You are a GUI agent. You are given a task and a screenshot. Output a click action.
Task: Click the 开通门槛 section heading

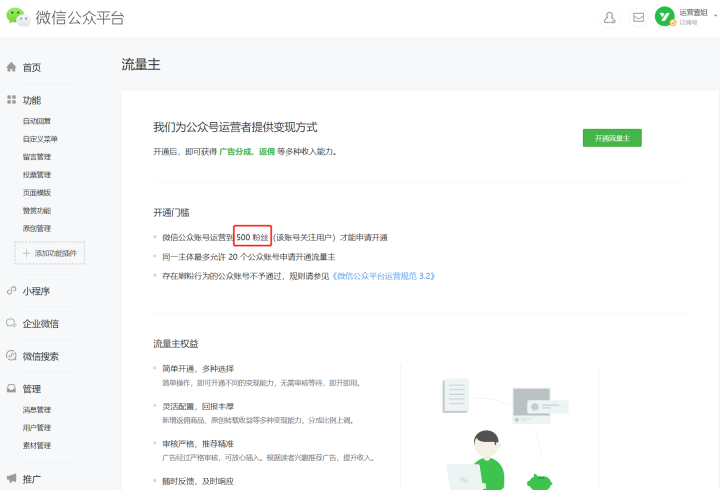pos(171,213)
